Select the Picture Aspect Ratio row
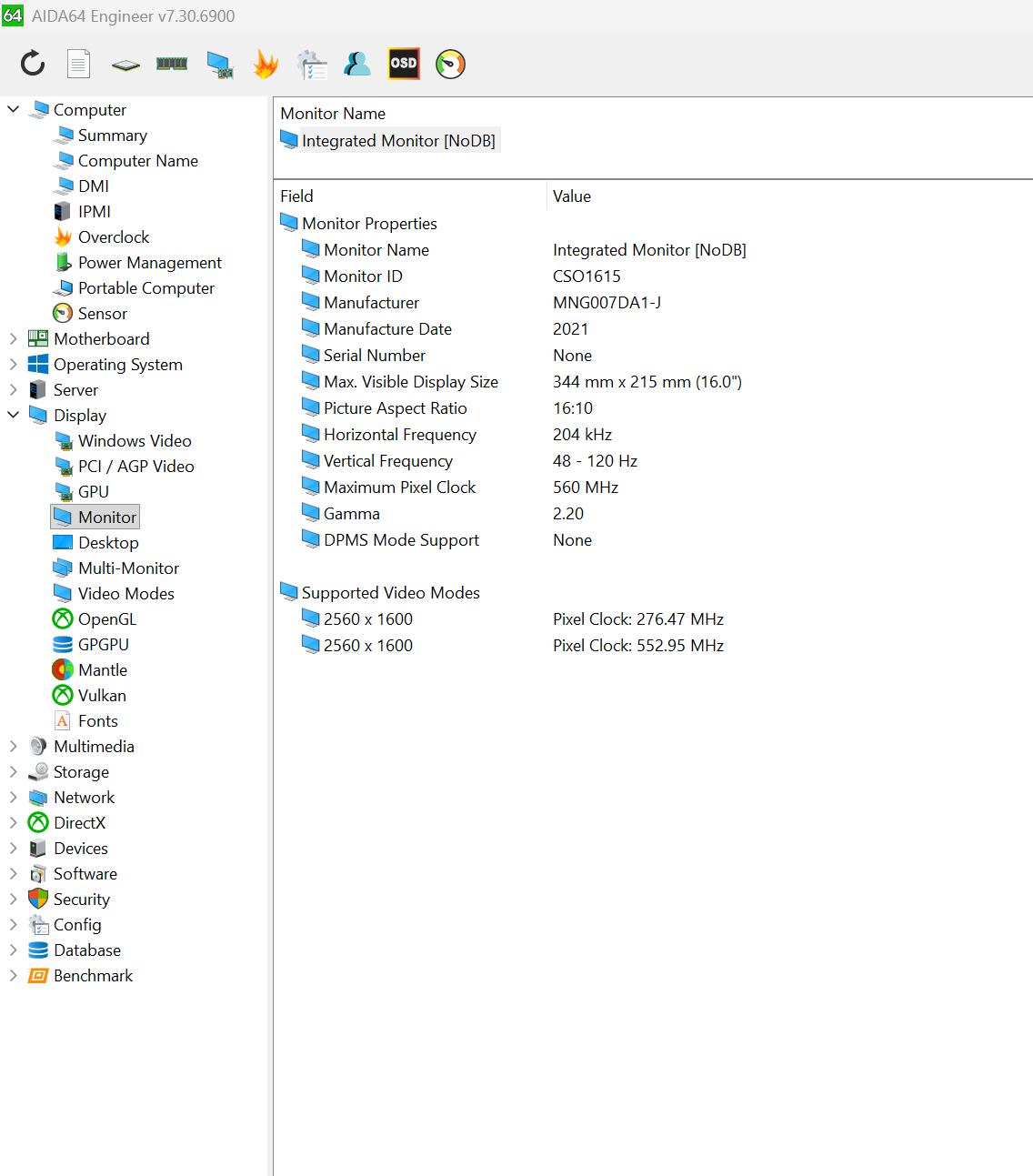This screenshot has height=1176, width=1033. pos(653,408)
